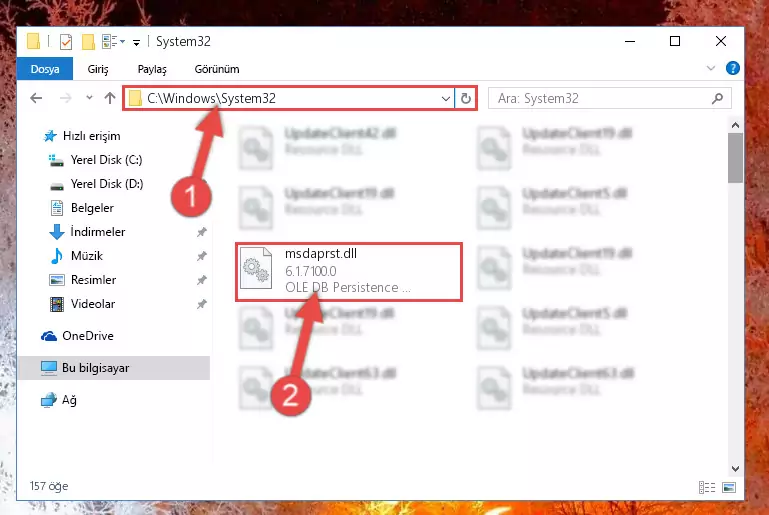This screenshot has height=515, width=769.
Task: Go forward with the forward arrow
Action: pos(65,98)
